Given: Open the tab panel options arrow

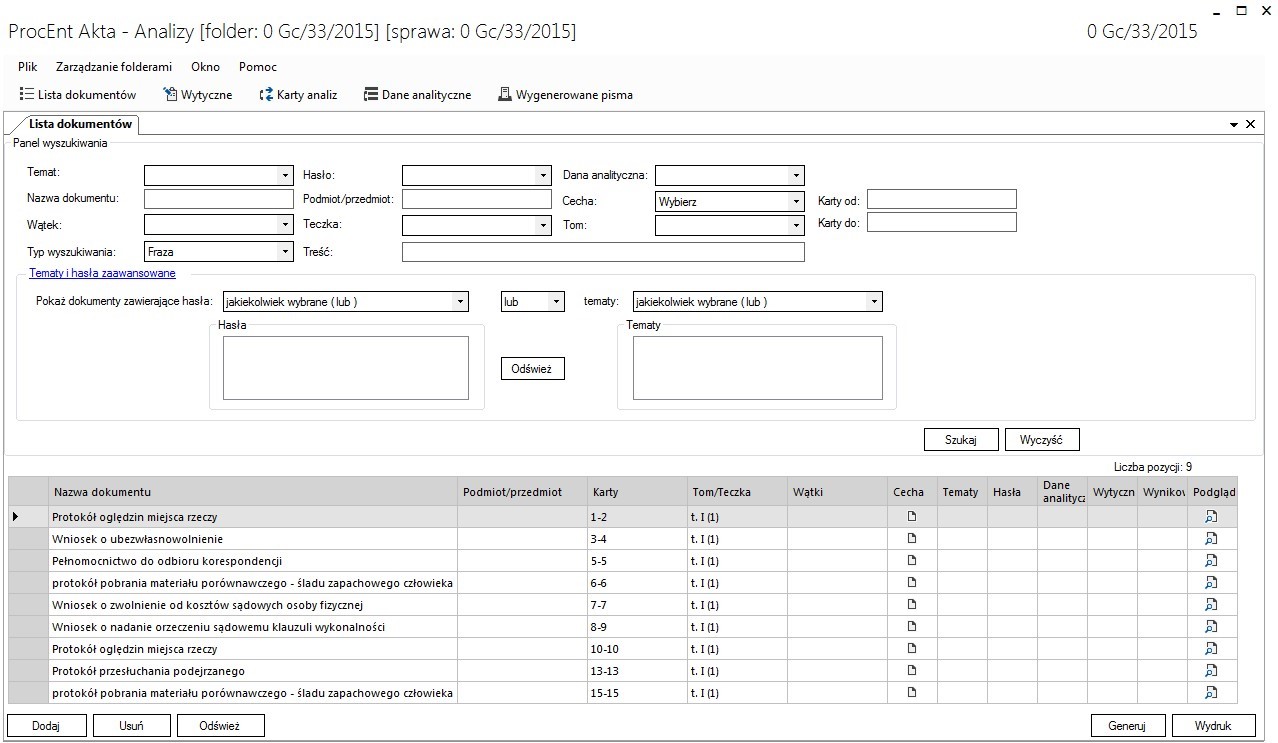Looking at the screenshot, I should (x=1234, y=124).
